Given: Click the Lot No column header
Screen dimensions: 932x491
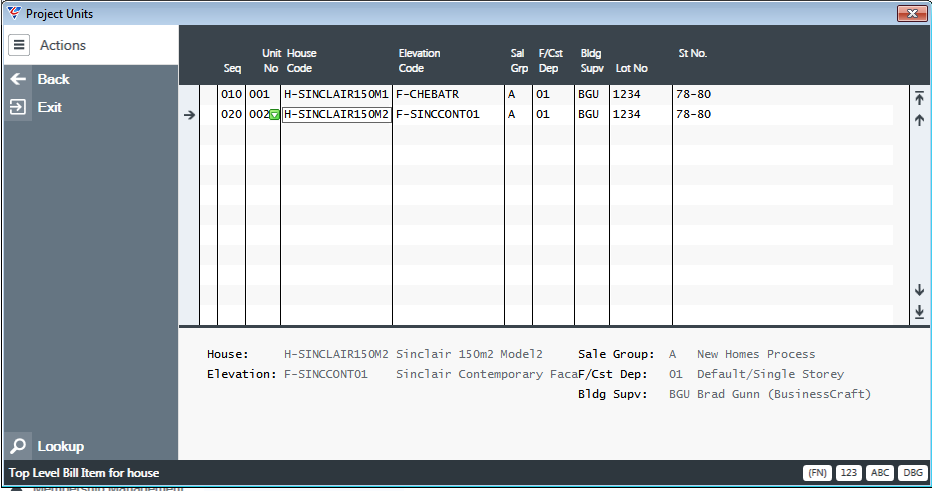Looking at the screenshot, I should click(x=631, y=68).
